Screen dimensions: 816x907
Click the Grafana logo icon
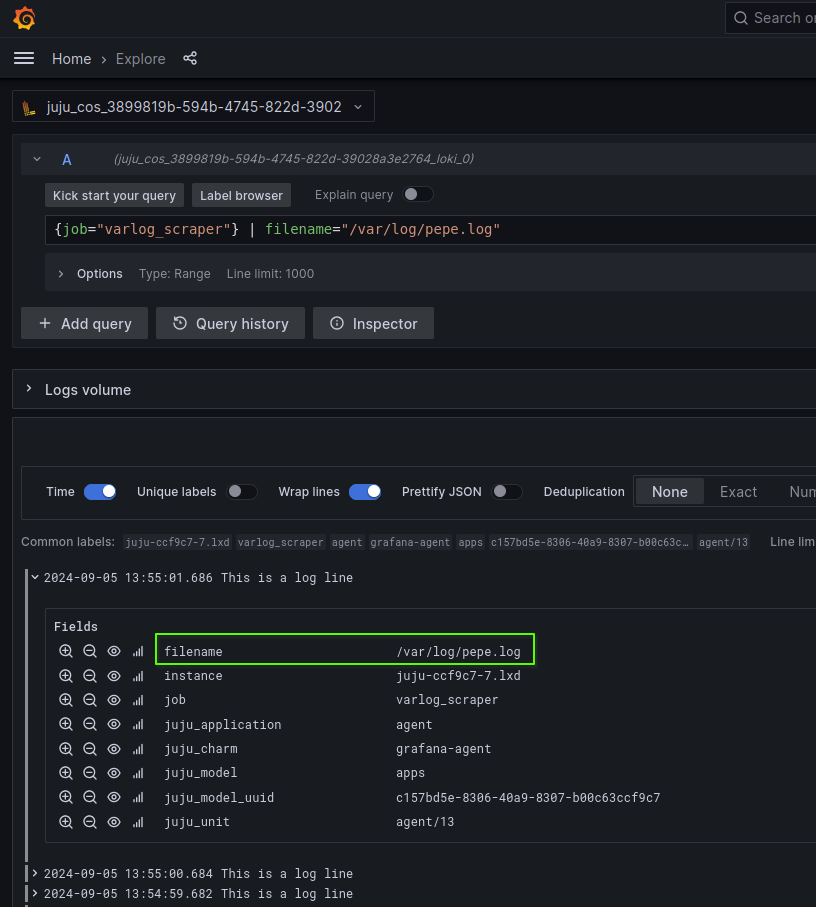click(x=25, y=19)
